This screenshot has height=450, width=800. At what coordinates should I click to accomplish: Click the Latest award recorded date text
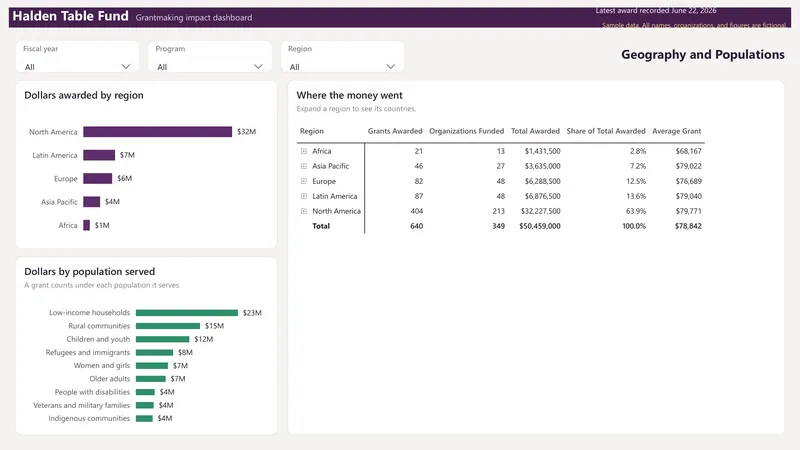[x=656, y=11]
